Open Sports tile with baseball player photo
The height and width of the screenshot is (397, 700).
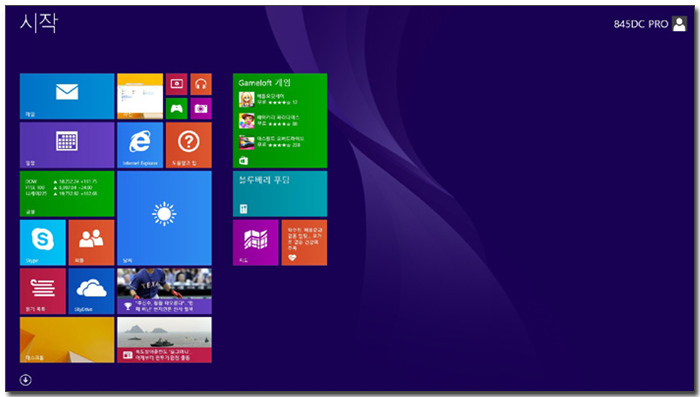tap(164, 291)
